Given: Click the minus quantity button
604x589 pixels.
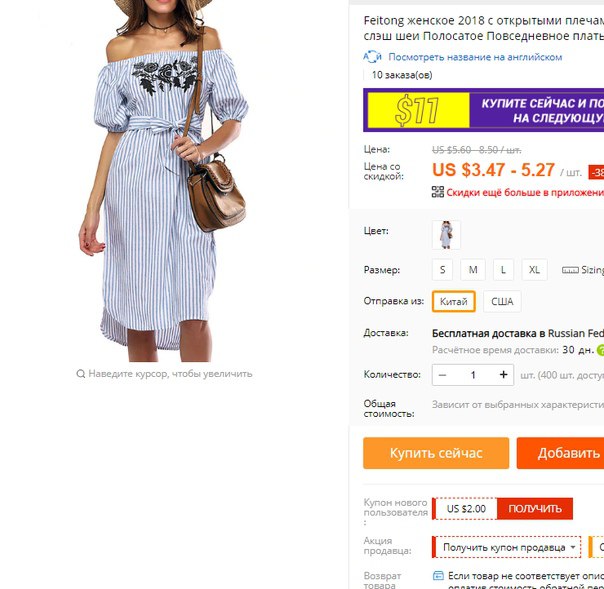Looking at the screenshot, I should click(442, 375).
